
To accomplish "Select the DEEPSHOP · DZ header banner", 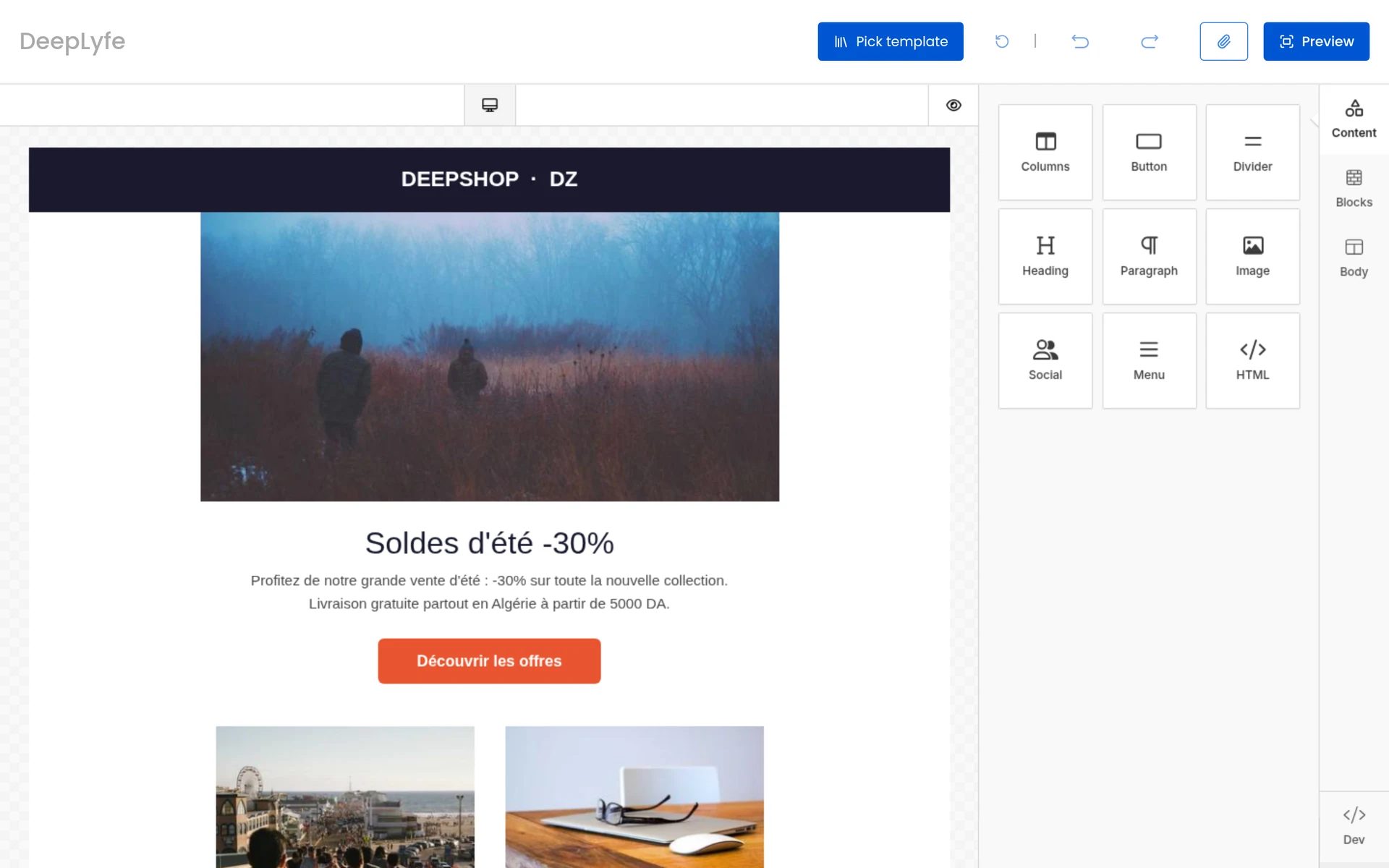I will (x=489, y=179).
